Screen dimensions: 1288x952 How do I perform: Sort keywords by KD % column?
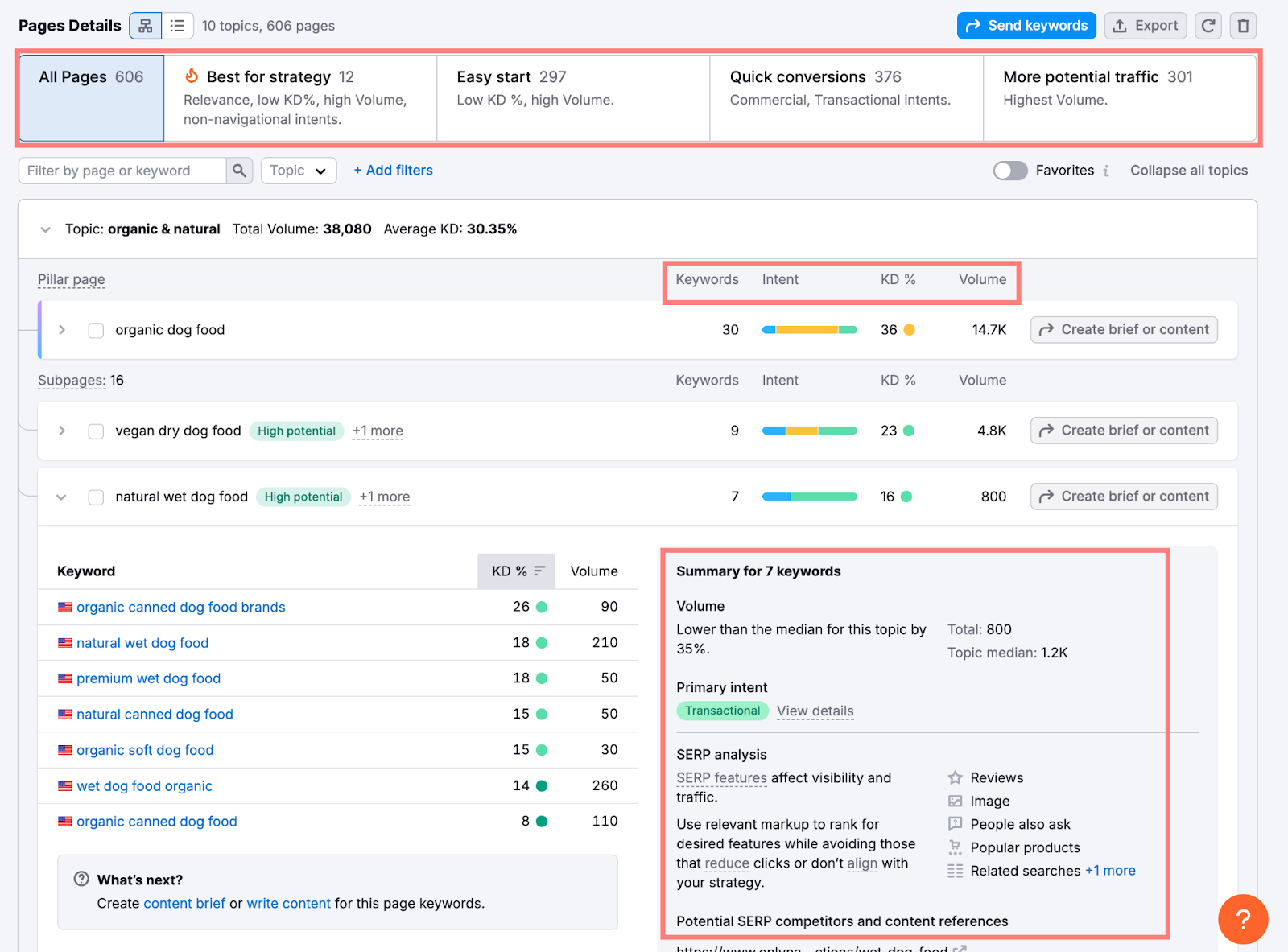[x=516, y=571]
